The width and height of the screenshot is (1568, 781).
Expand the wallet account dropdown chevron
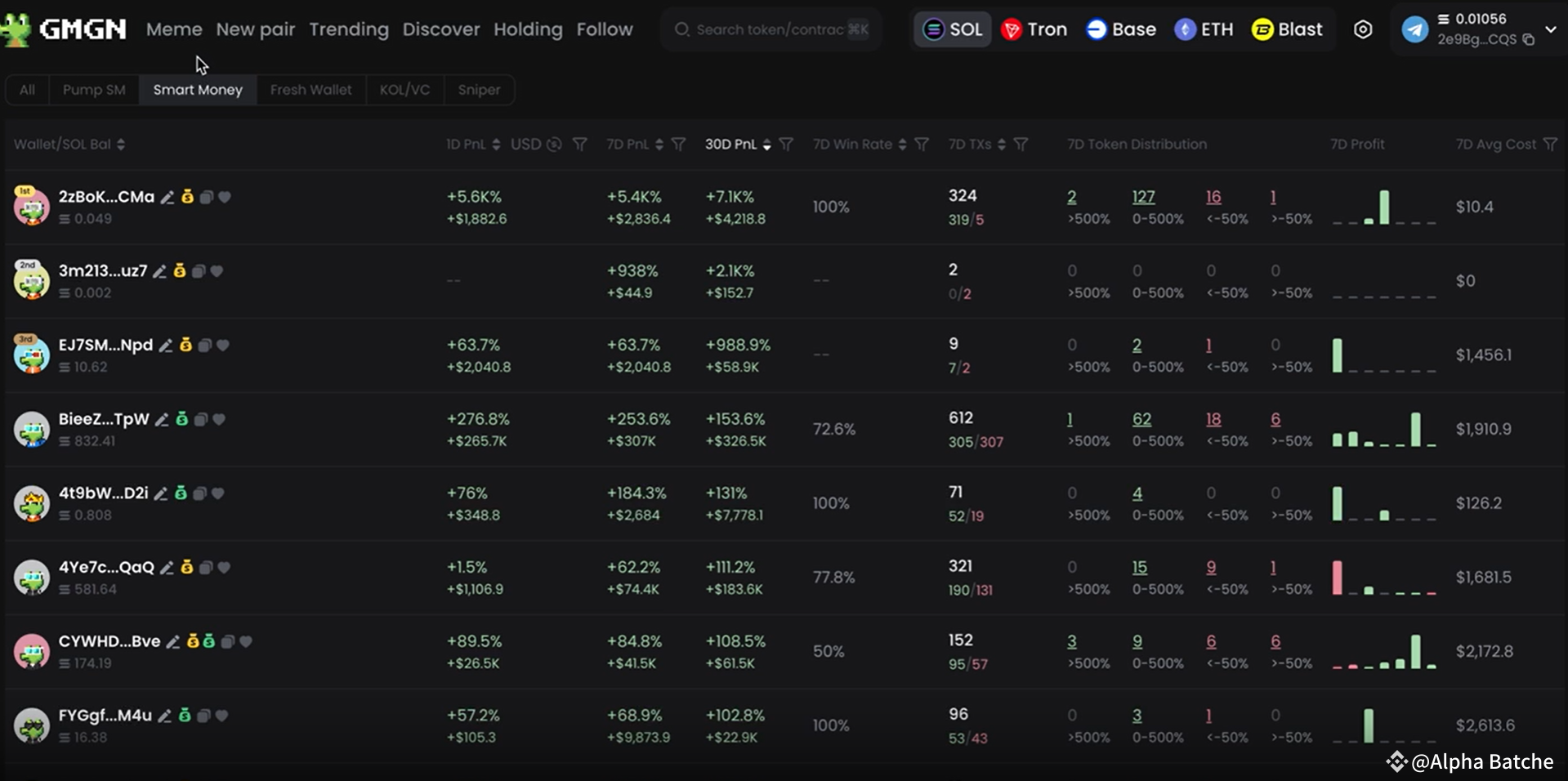coord(1551,29)
